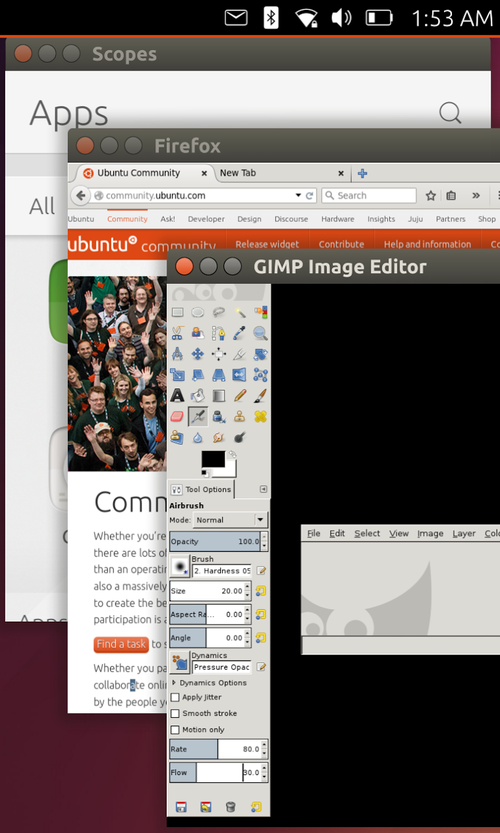Switch to the New Tab in Firefox
This screenshot has height=833, width=500.
(238, 173)
